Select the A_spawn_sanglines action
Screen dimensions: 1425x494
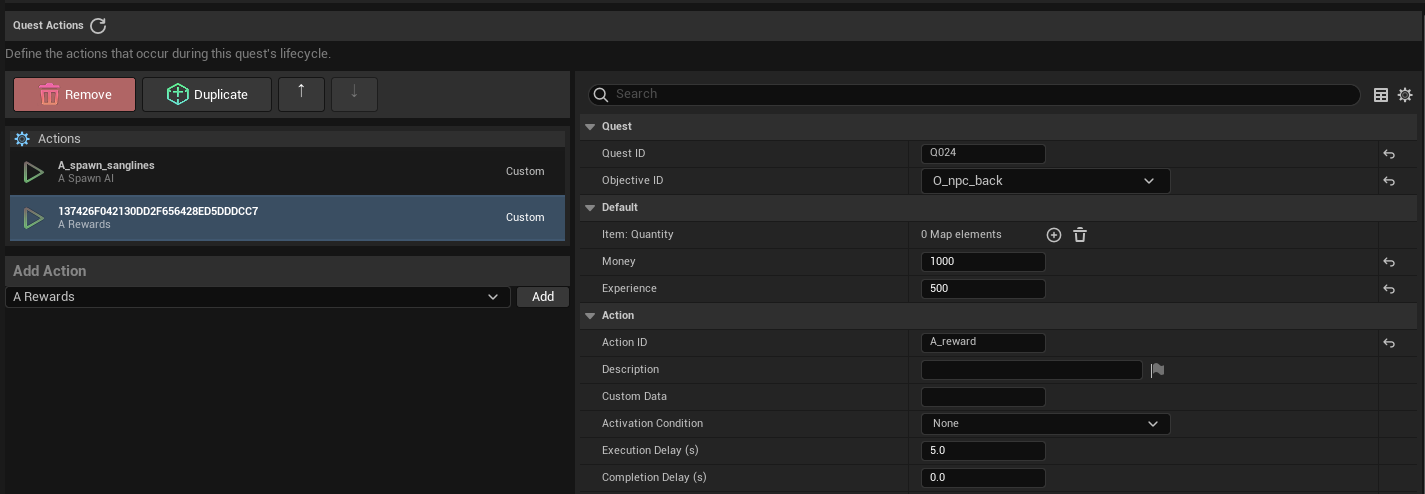tap(287, 172)
